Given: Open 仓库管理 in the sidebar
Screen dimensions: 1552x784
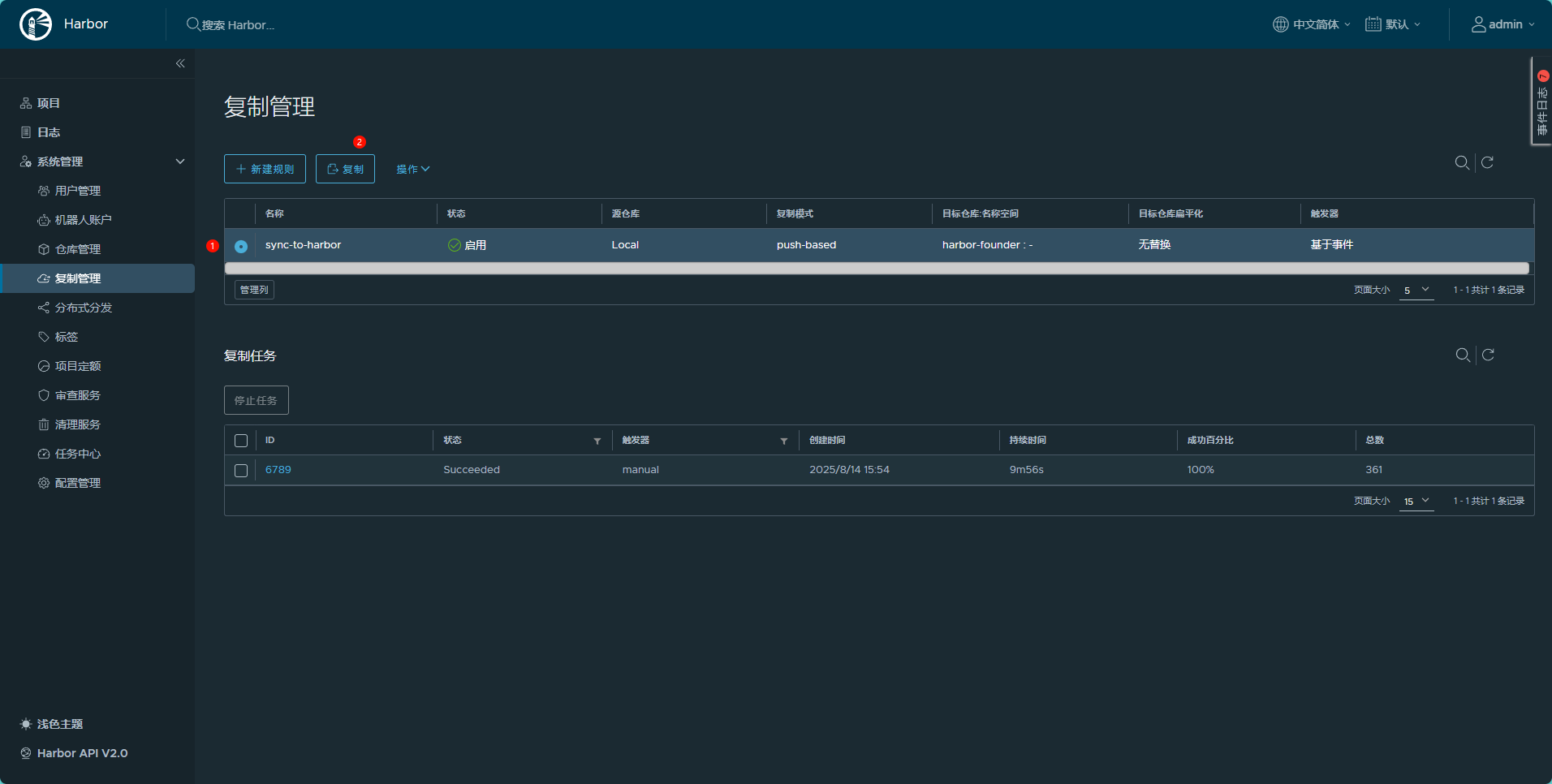Looking at the screenshot, I should point(78,249).
